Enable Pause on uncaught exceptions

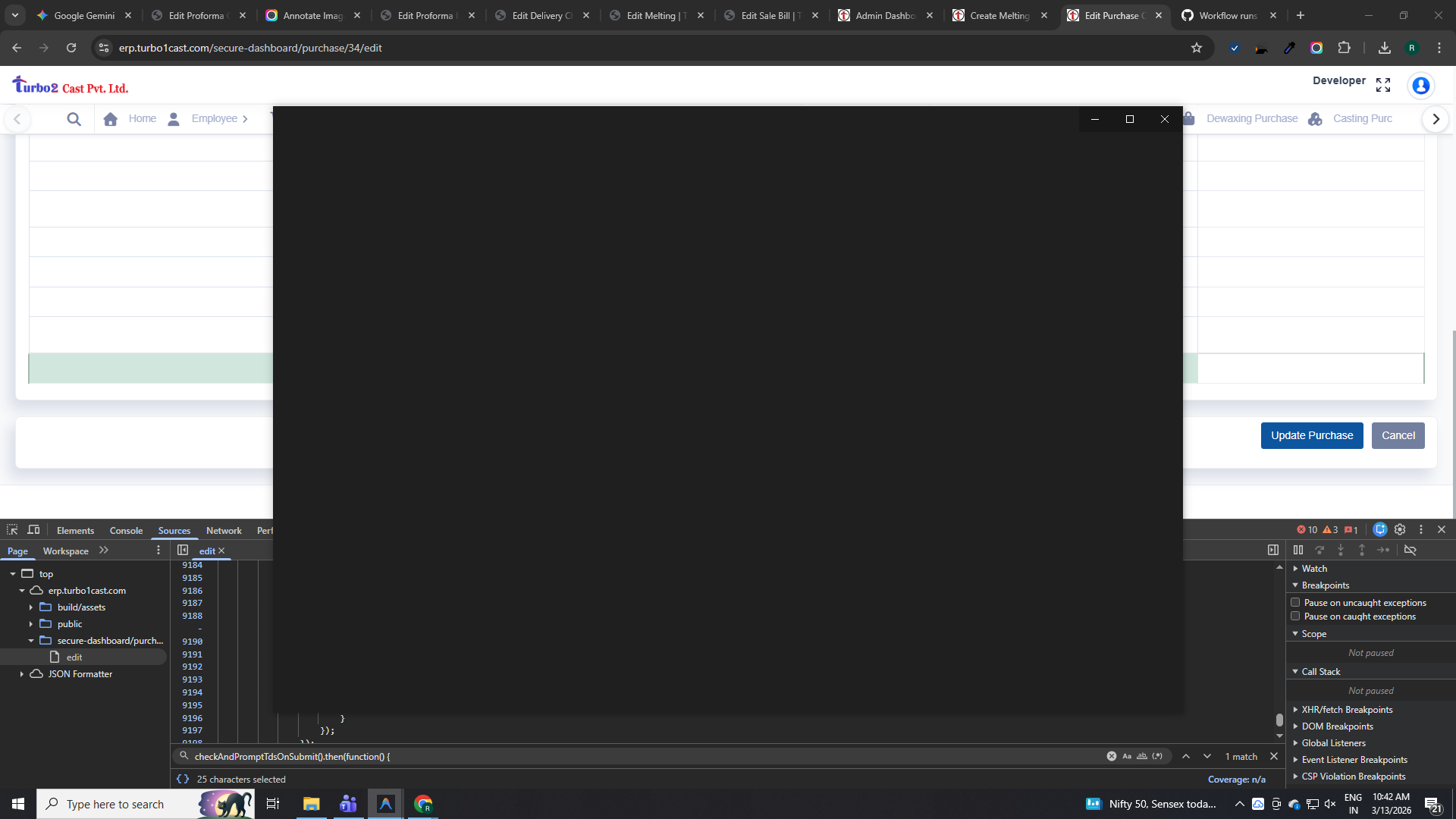(x=1295, y=603)
